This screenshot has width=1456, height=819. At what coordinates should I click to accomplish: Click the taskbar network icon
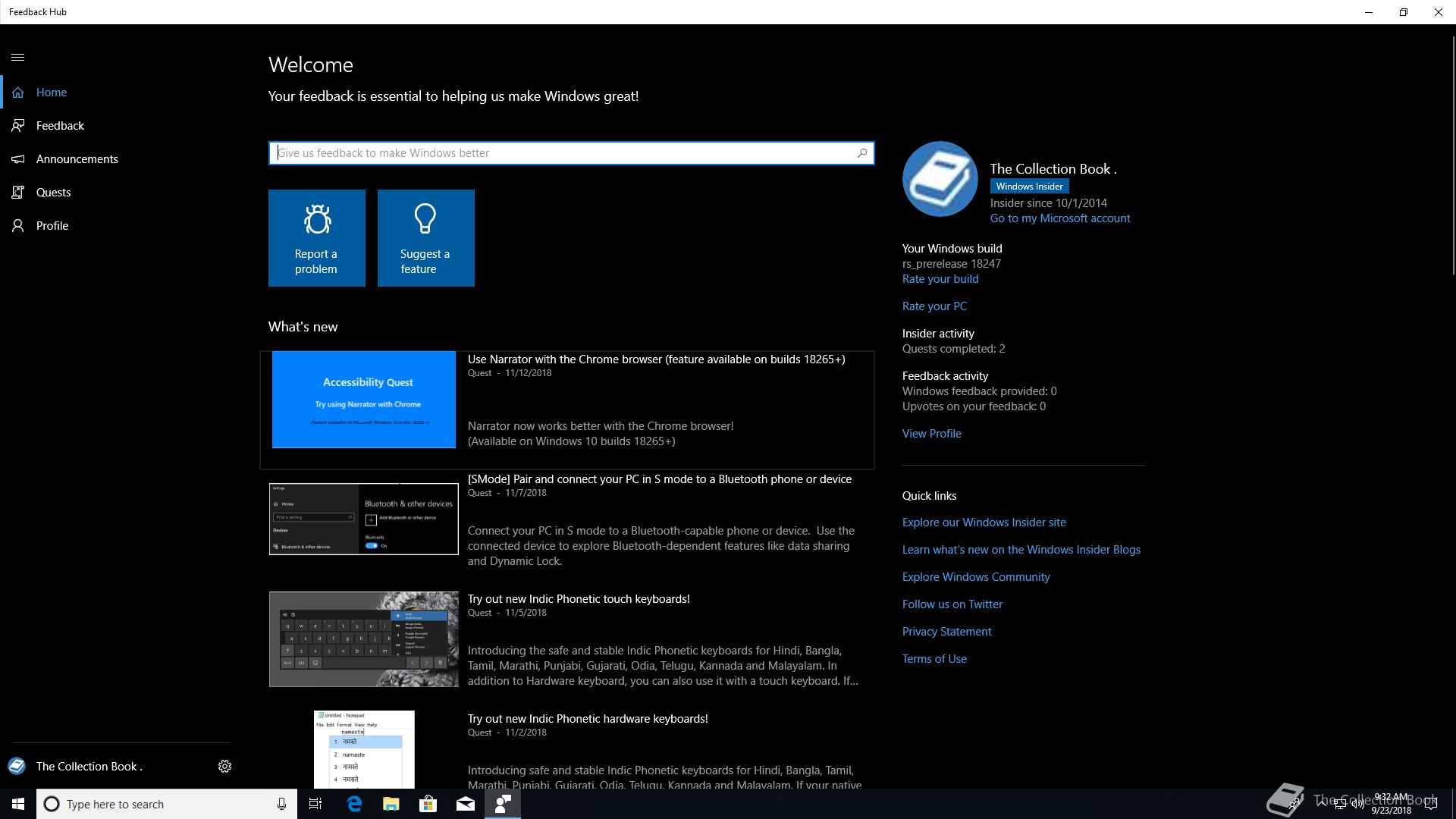point(1340,804)
